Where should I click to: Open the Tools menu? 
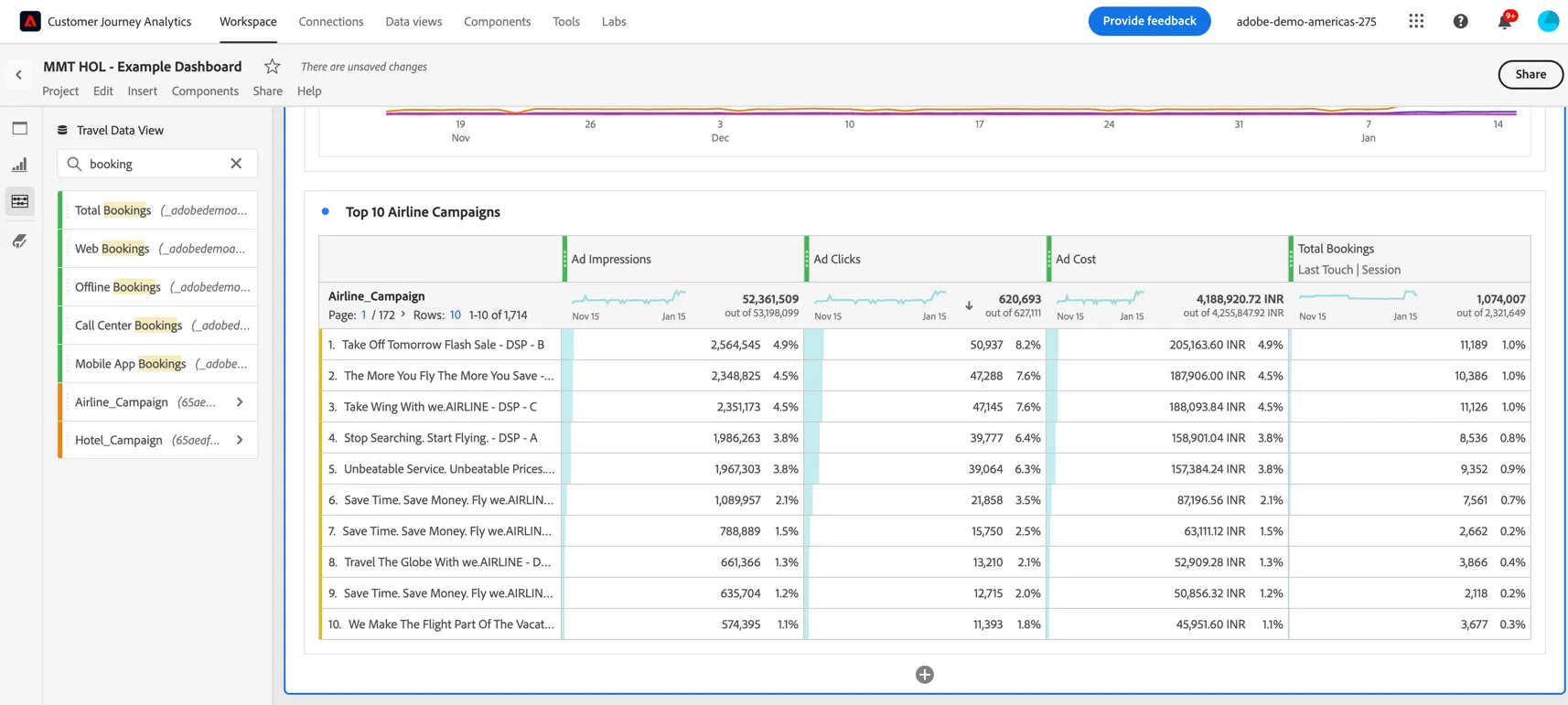[x=566, y=21]
